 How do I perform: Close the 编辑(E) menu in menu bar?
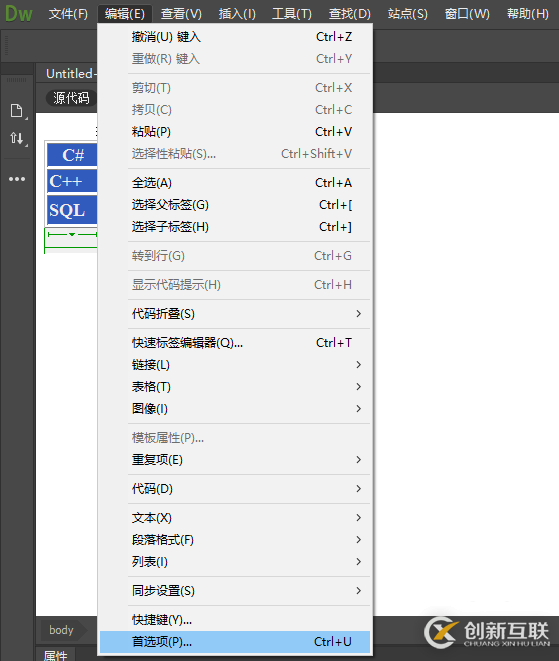[125, 14]
